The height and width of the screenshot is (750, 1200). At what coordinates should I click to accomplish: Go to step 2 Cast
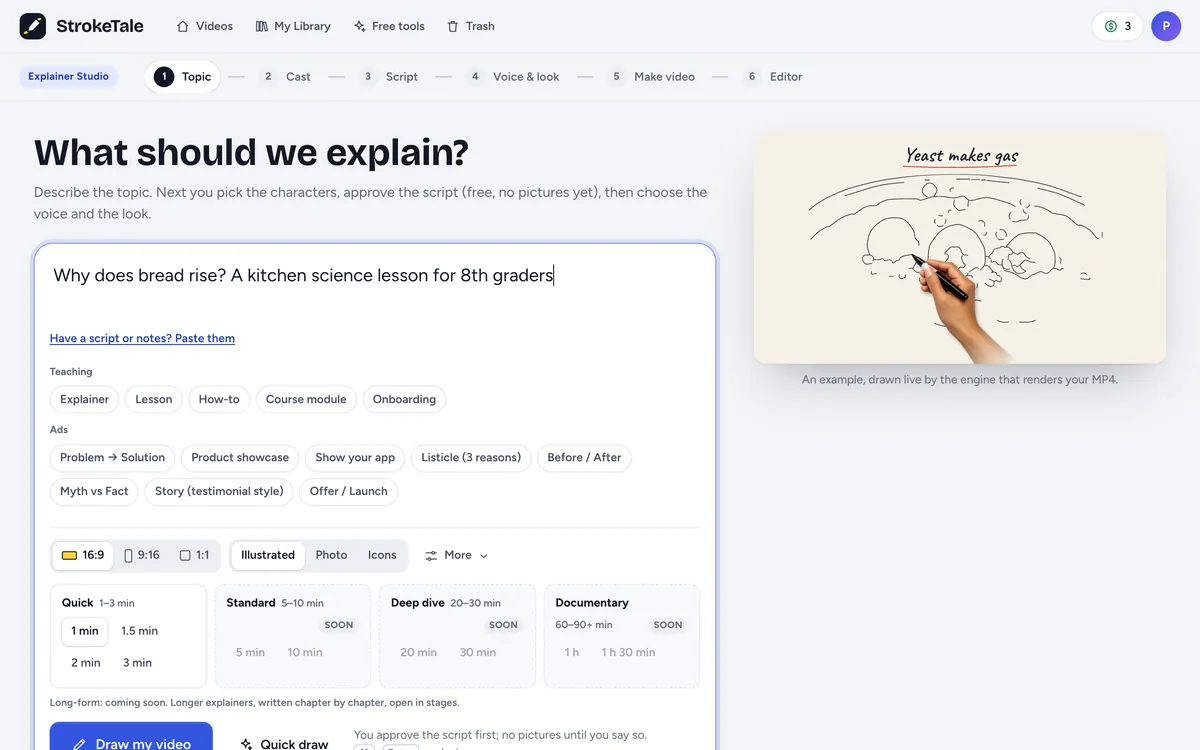pos(284,76)
